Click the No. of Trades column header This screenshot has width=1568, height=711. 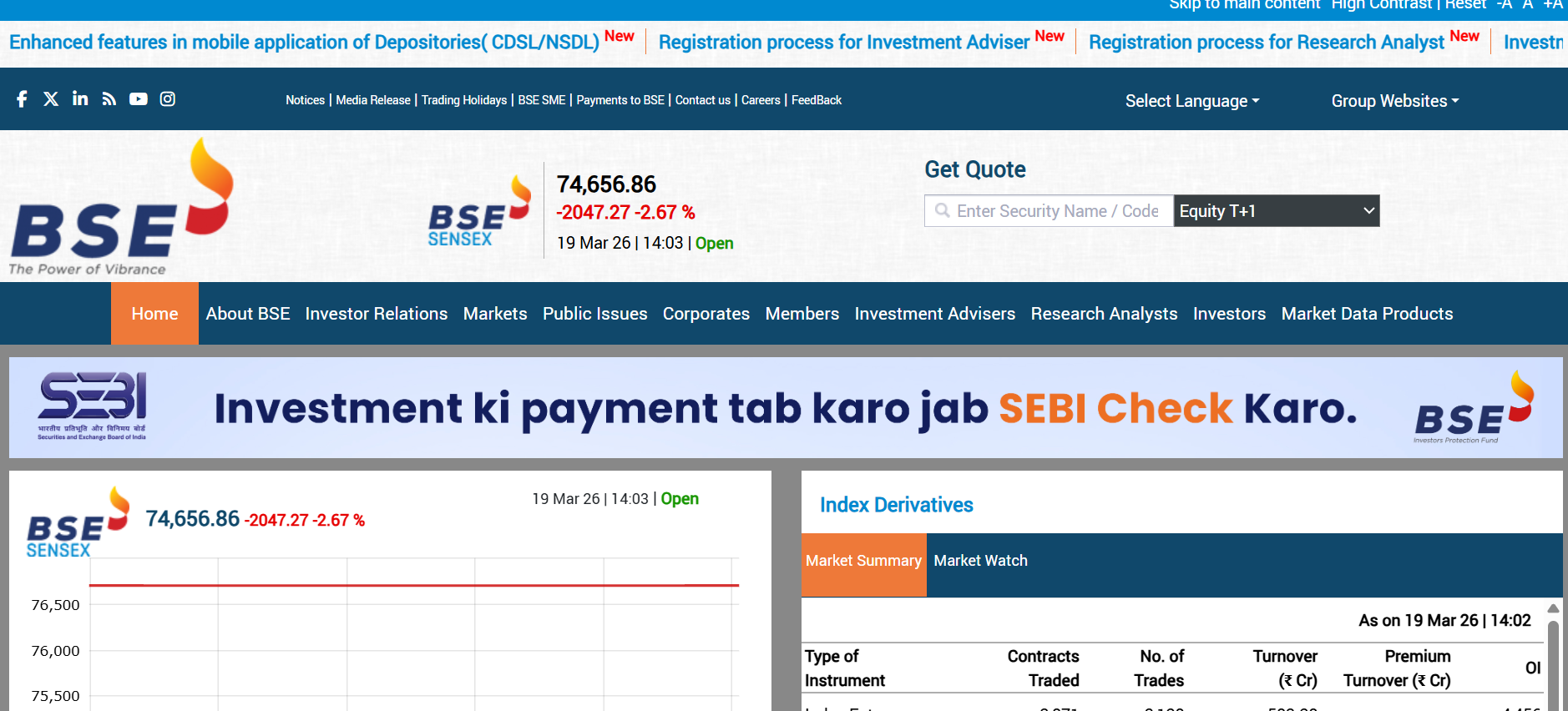[1159, 668]
